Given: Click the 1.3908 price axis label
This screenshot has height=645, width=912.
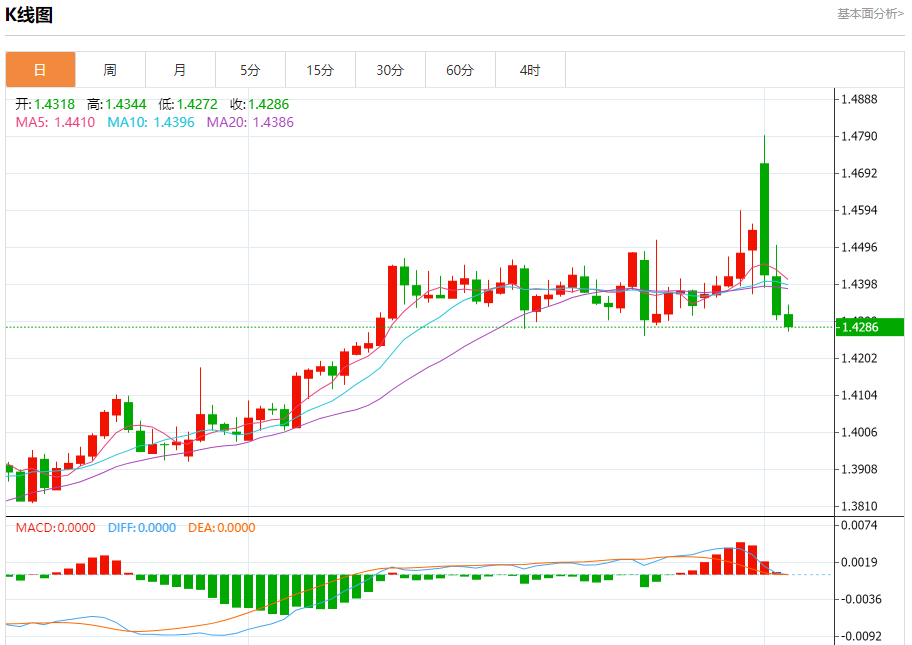Looking at the screenshot, I should point(859,469).
